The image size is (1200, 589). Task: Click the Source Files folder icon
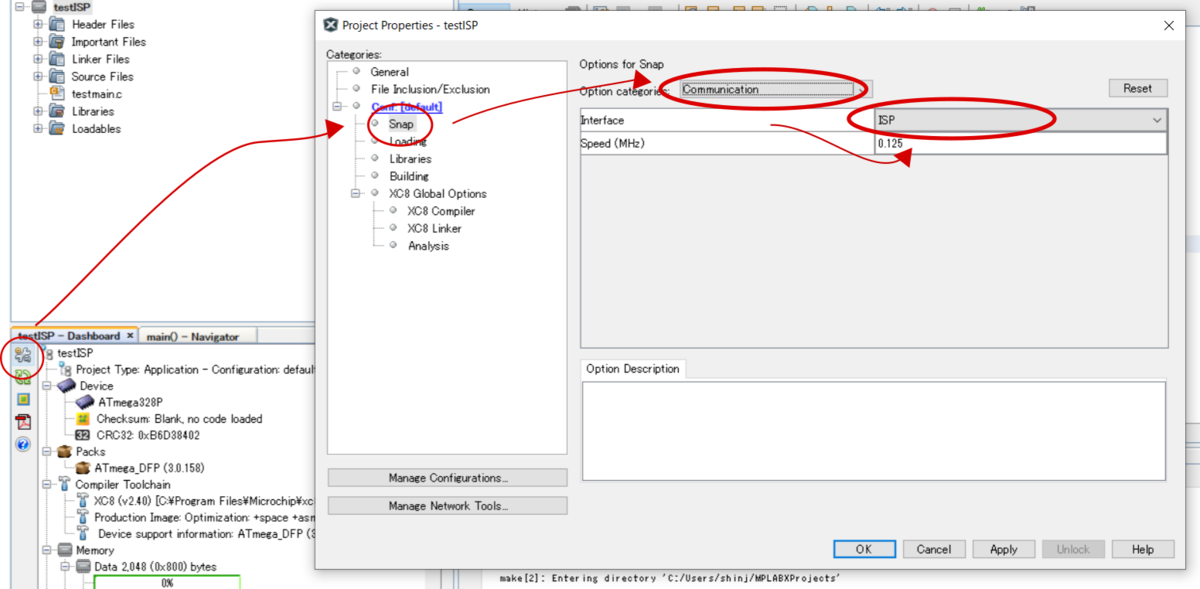(57, 76)
